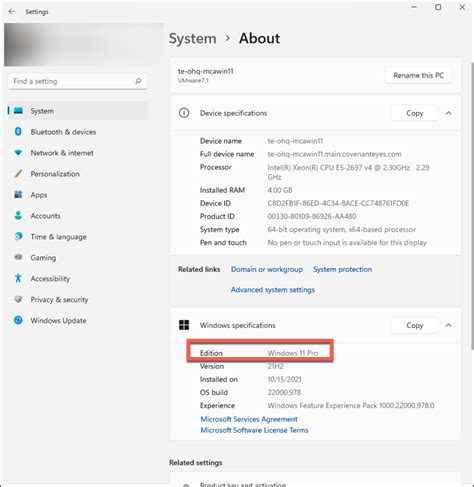The width and height of the screenshot is (474, 487).
Task: Open Time & language settings
Action: (58, 237)
